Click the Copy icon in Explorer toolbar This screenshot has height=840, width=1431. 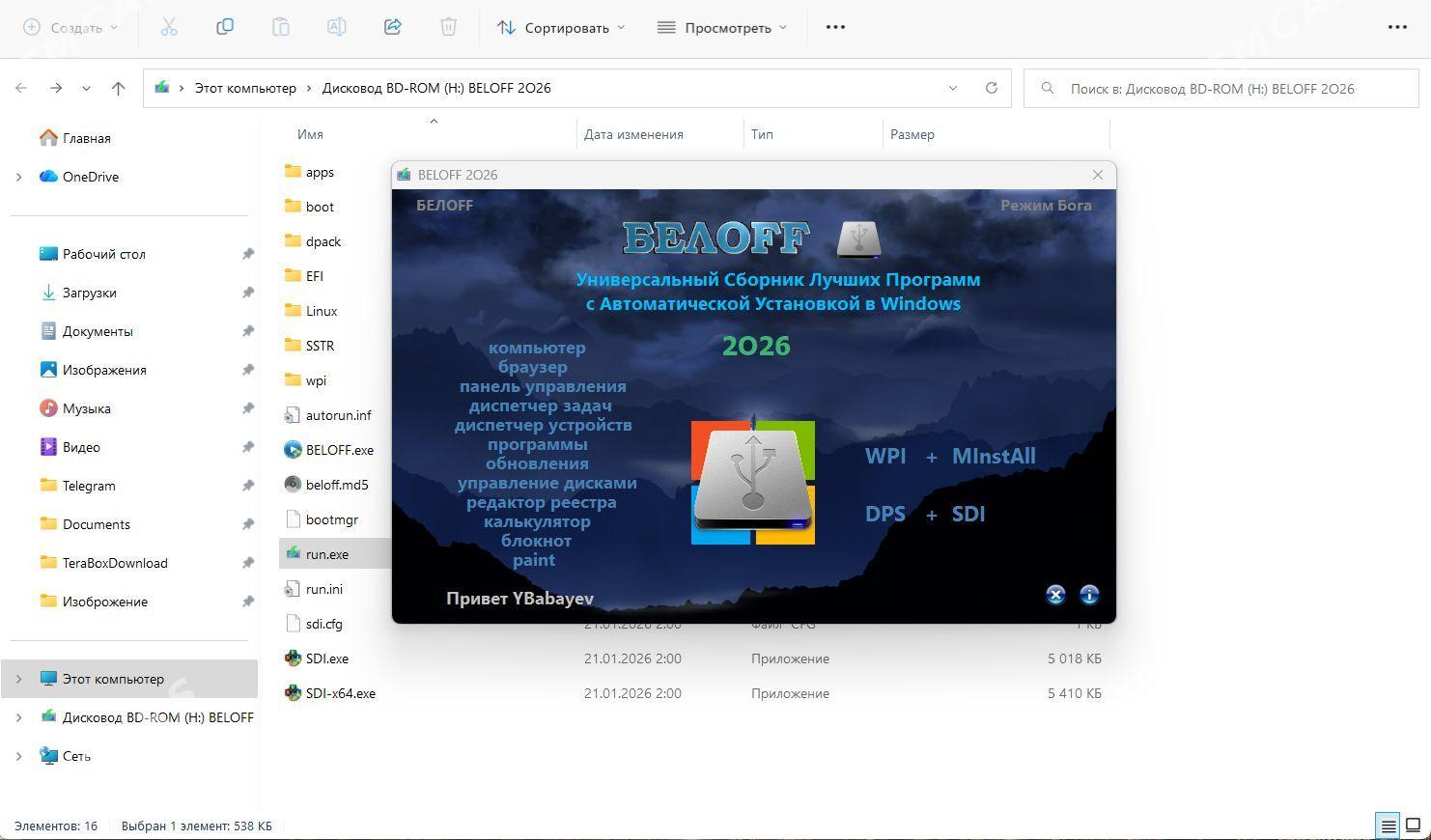point(225,27)
